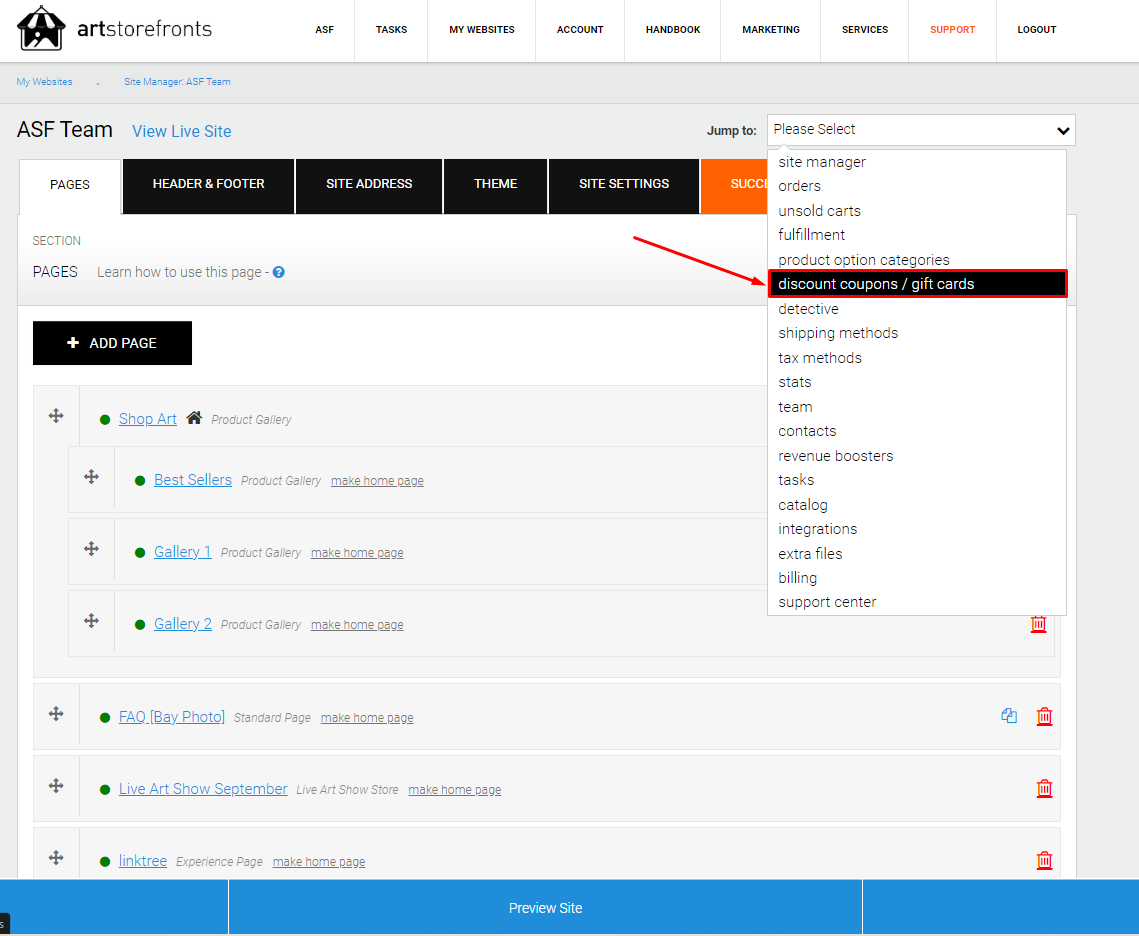Screen dimensions: 1139x936
Task: Click LOGOUT in top navigation
Action: click(1037, 30)
